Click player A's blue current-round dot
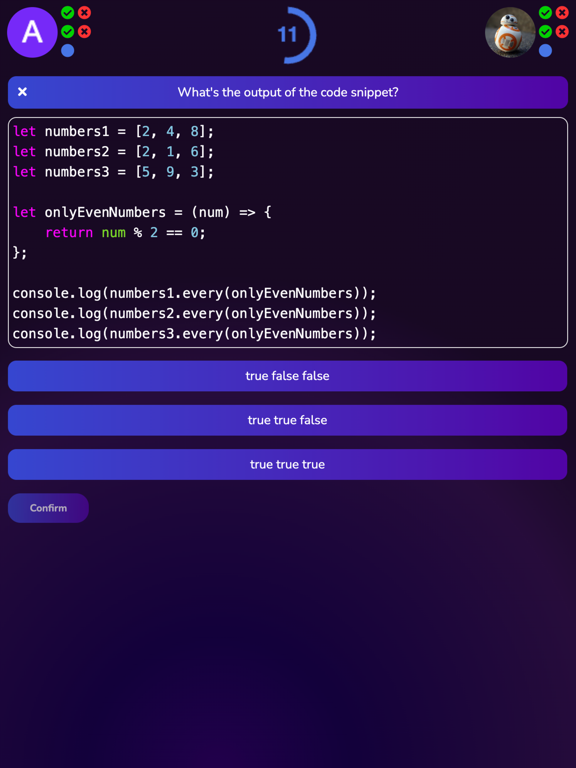 (68, 50)
